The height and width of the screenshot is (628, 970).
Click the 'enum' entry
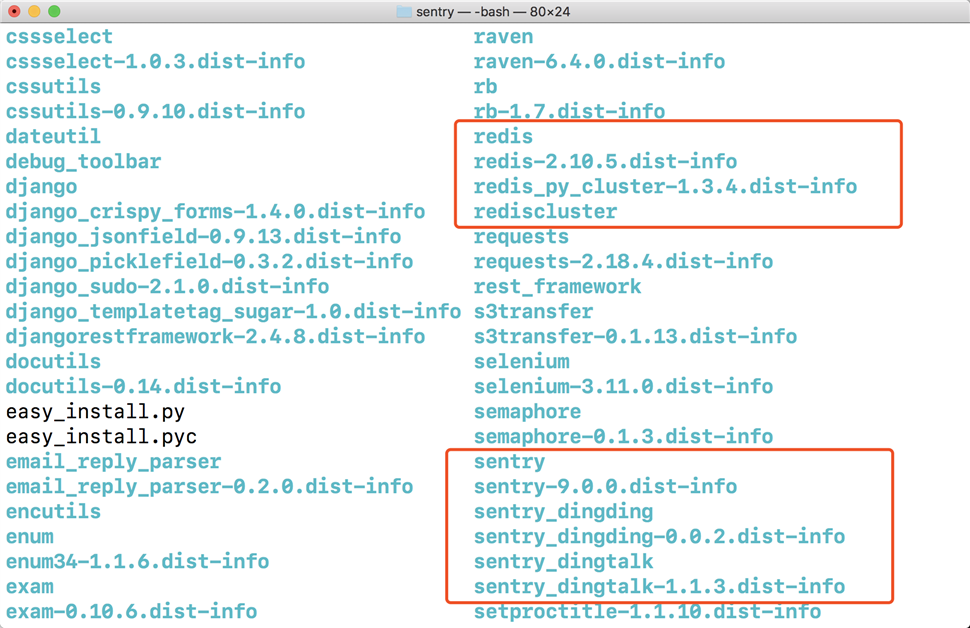[30, 537]
